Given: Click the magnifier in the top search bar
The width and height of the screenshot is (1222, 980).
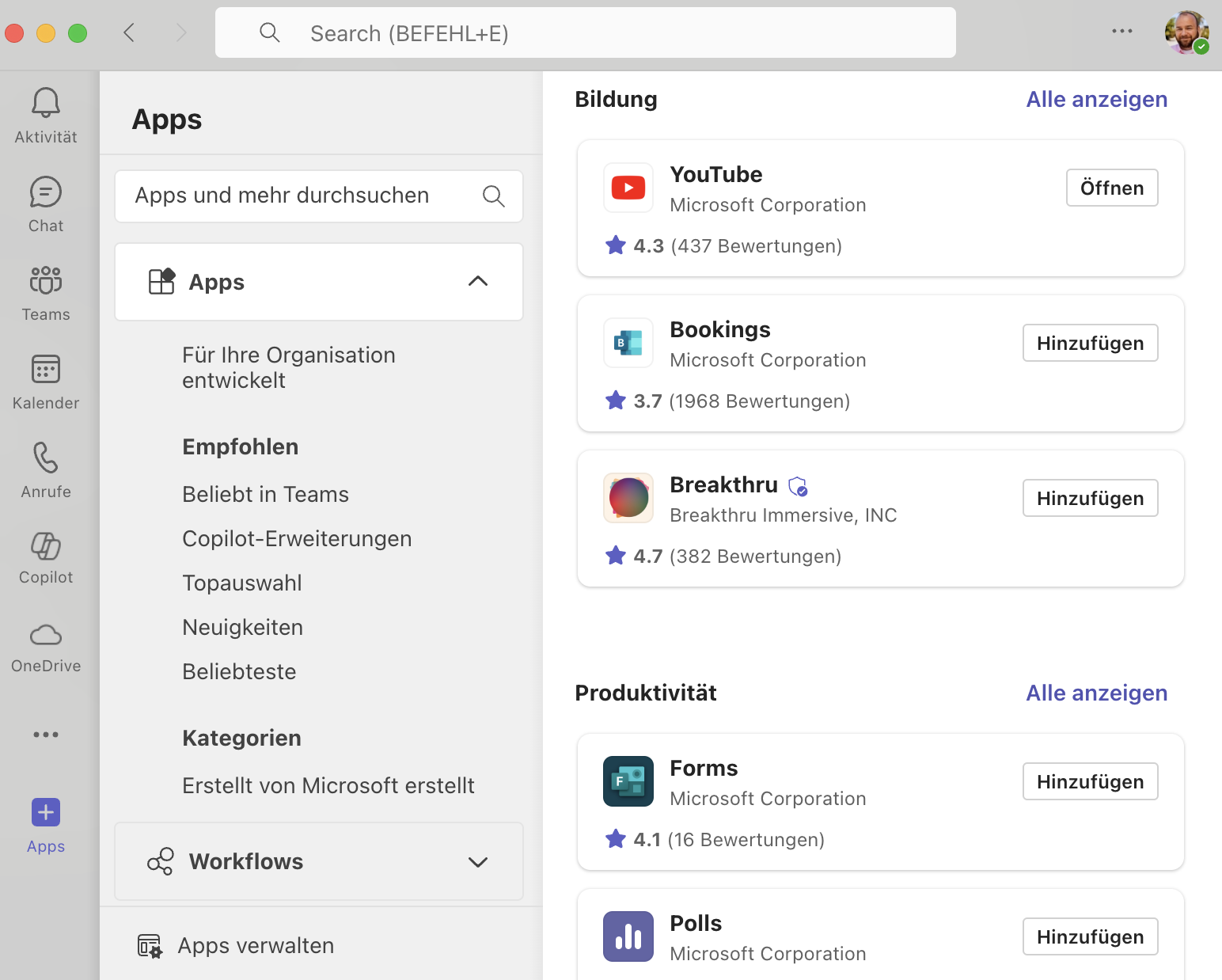Looking at the screenshot, I should [x=270, y=32].
